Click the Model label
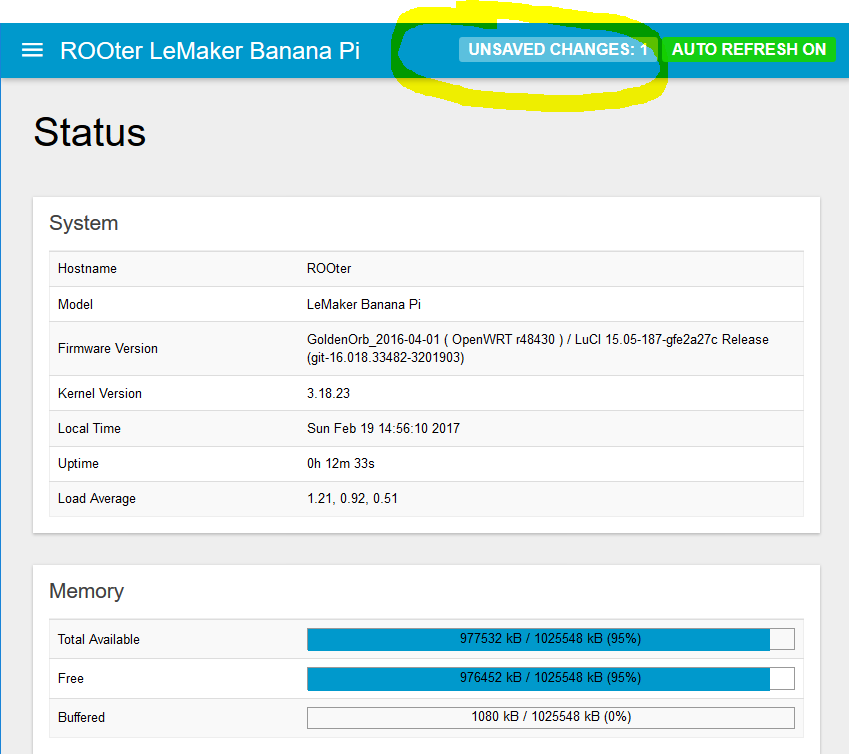Viewport: 849px width, 754px height. pos(75,304)
